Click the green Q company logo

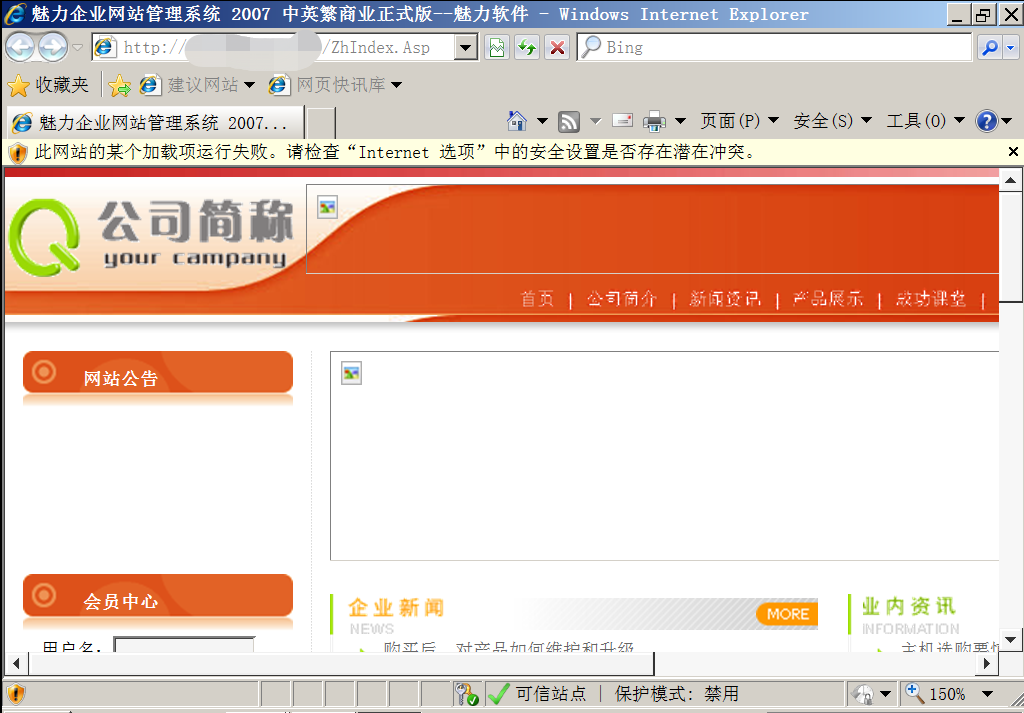click(x=44, y=236)
